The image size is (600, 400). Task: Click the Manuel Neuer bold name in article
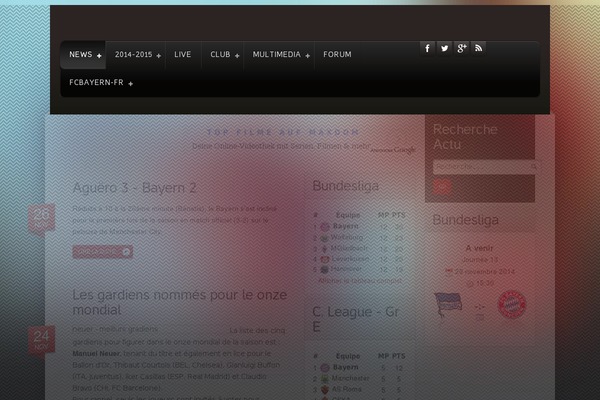[x=96, y=354]
